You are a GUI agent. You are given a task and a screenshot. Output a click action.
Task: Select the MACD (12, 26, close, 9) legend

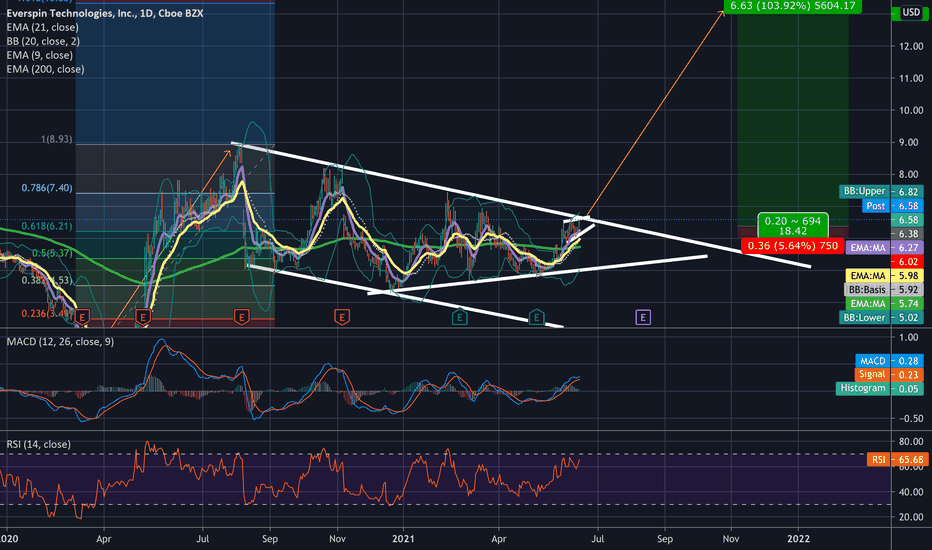click(60, 342)
